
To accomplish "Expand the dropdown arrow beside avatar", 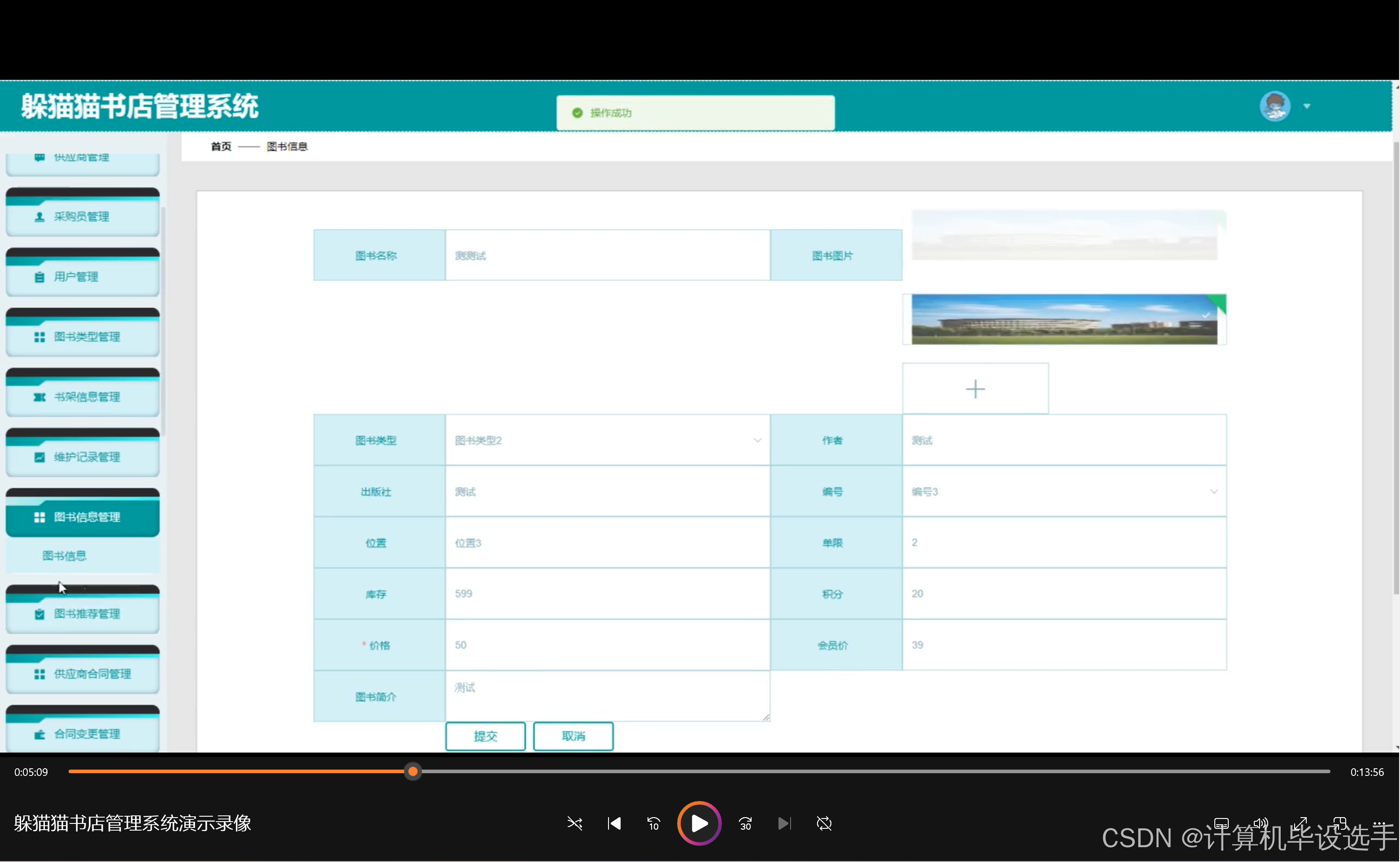I will pos(1307,107).
